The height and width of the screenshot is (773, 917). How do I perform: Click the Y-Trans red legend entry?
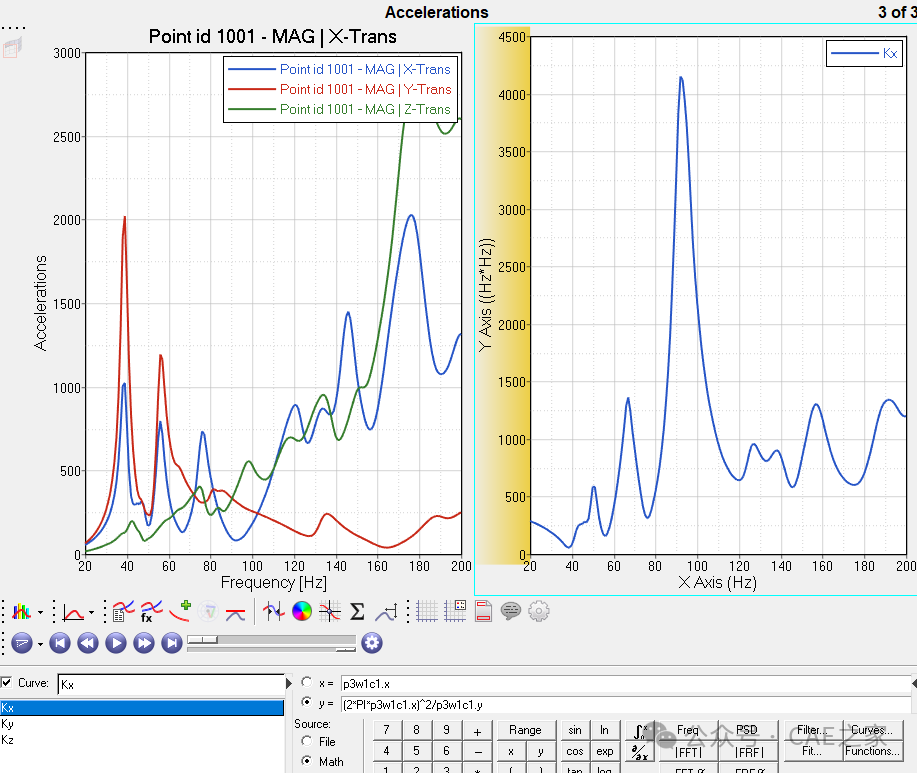pos(340,89)
